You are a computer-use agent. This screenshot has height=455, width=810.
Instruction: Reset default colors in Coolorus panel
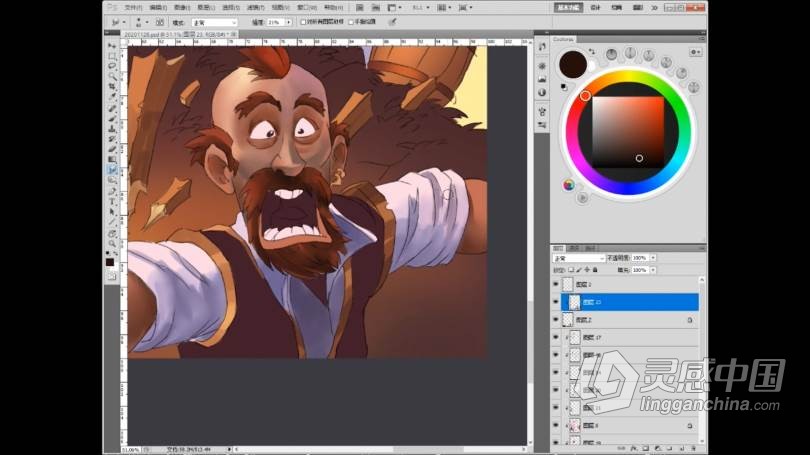tap(564, 87)
